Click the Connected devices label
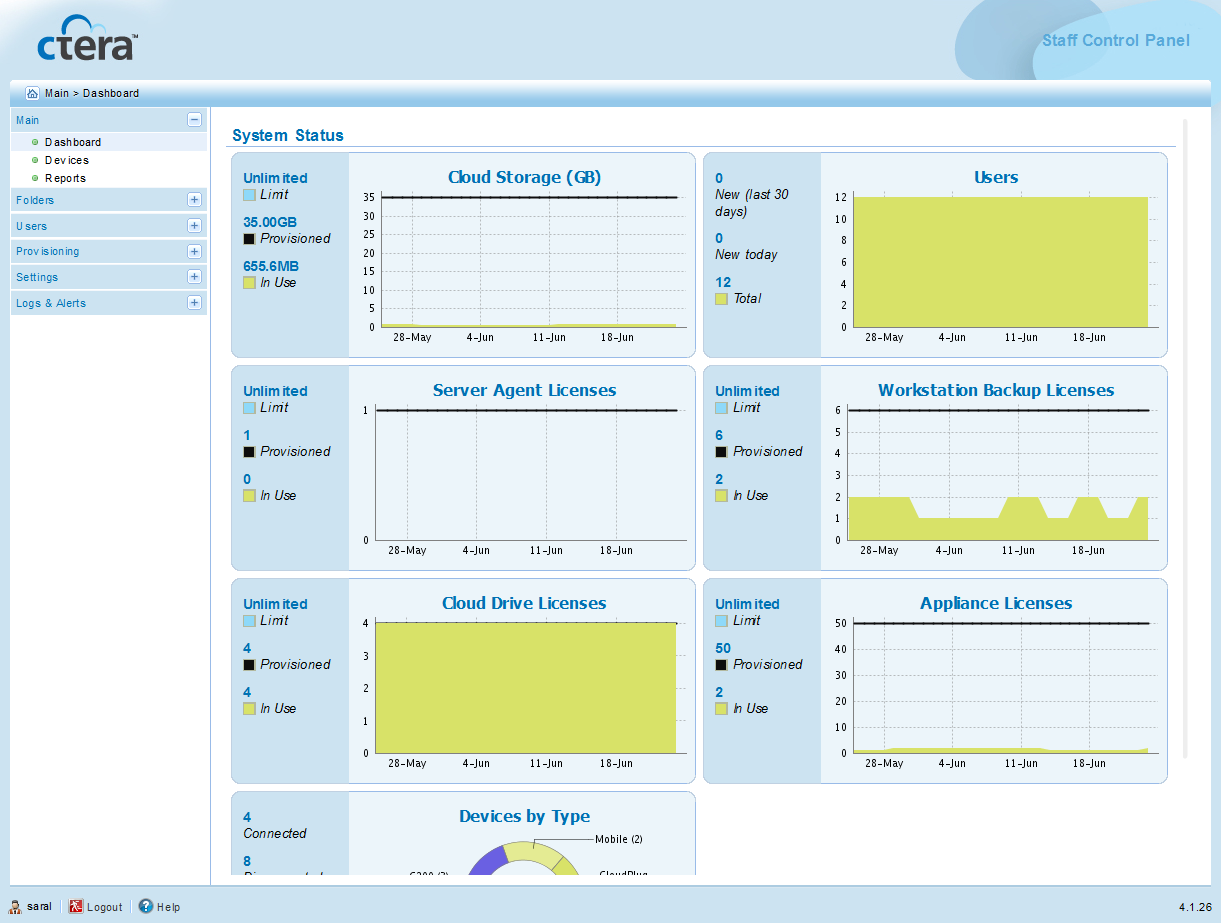This screenshot has width=1221, height=923. pos(275,834)
